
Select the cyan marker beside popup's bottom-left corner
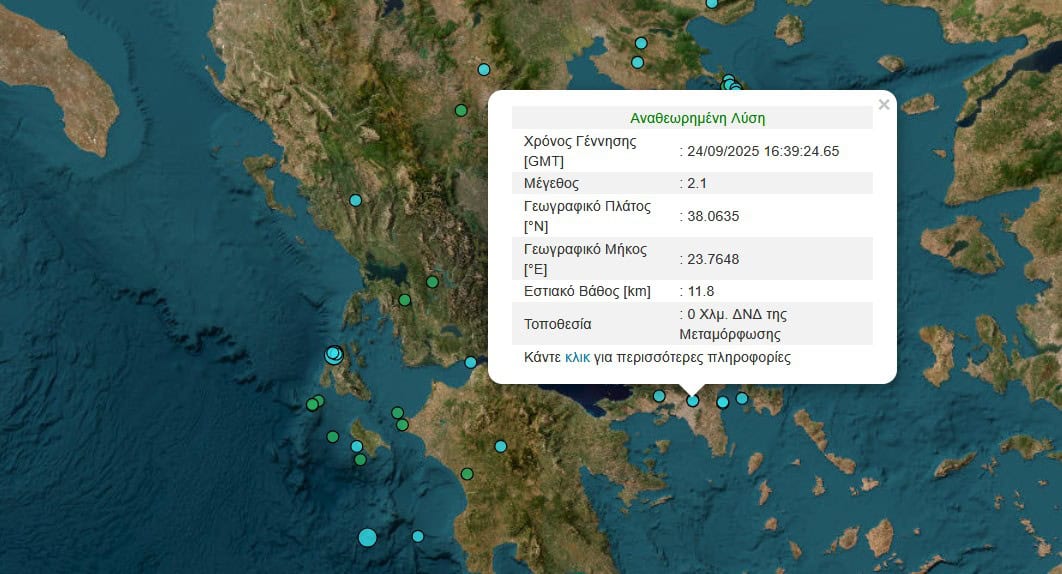[x=471, y=362]
